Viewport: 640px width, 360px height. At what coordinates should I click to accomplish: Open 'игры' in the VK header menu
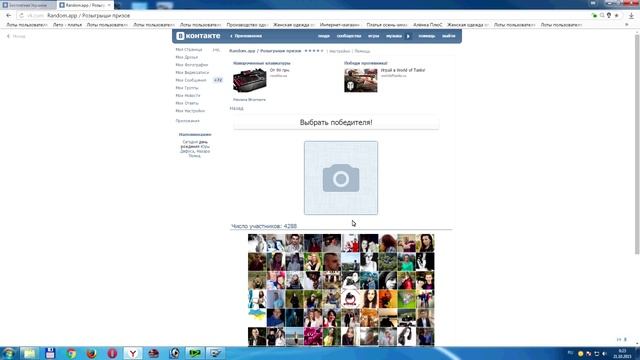373,36
